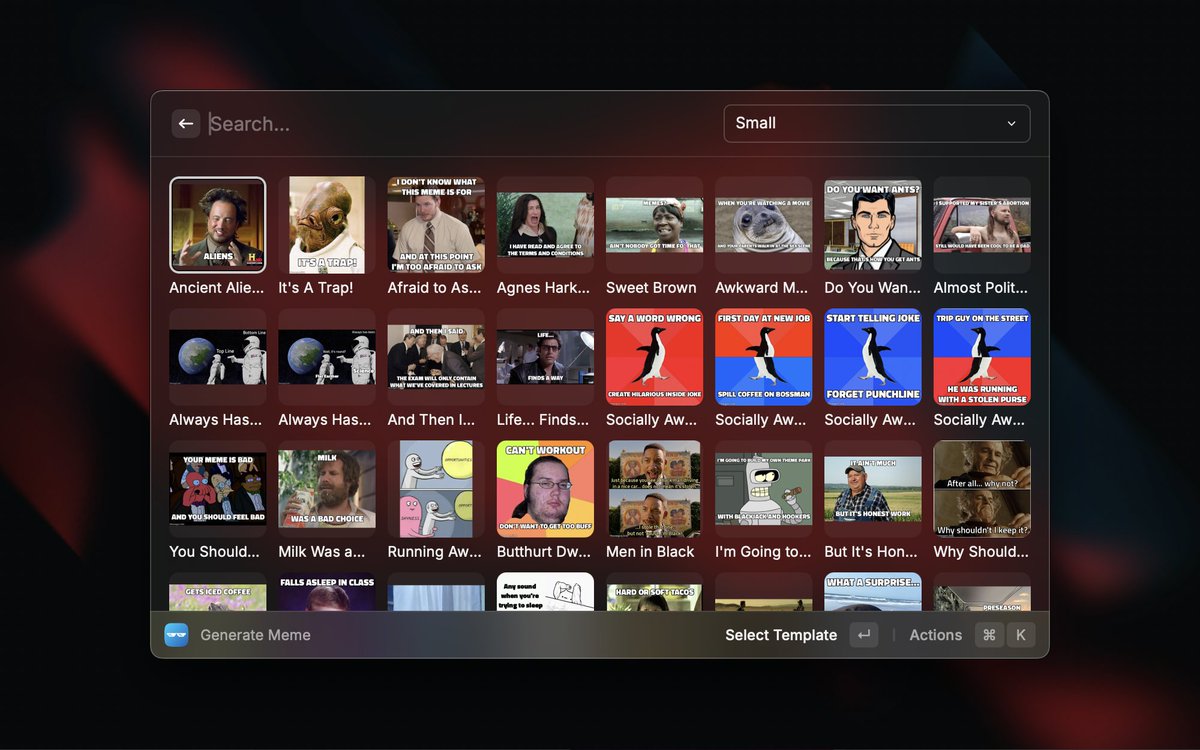Viewport: 1200px width, 750px height.
Task: Choose the Men in Black template
Action: pyautogui.click(x=654, y=489)
